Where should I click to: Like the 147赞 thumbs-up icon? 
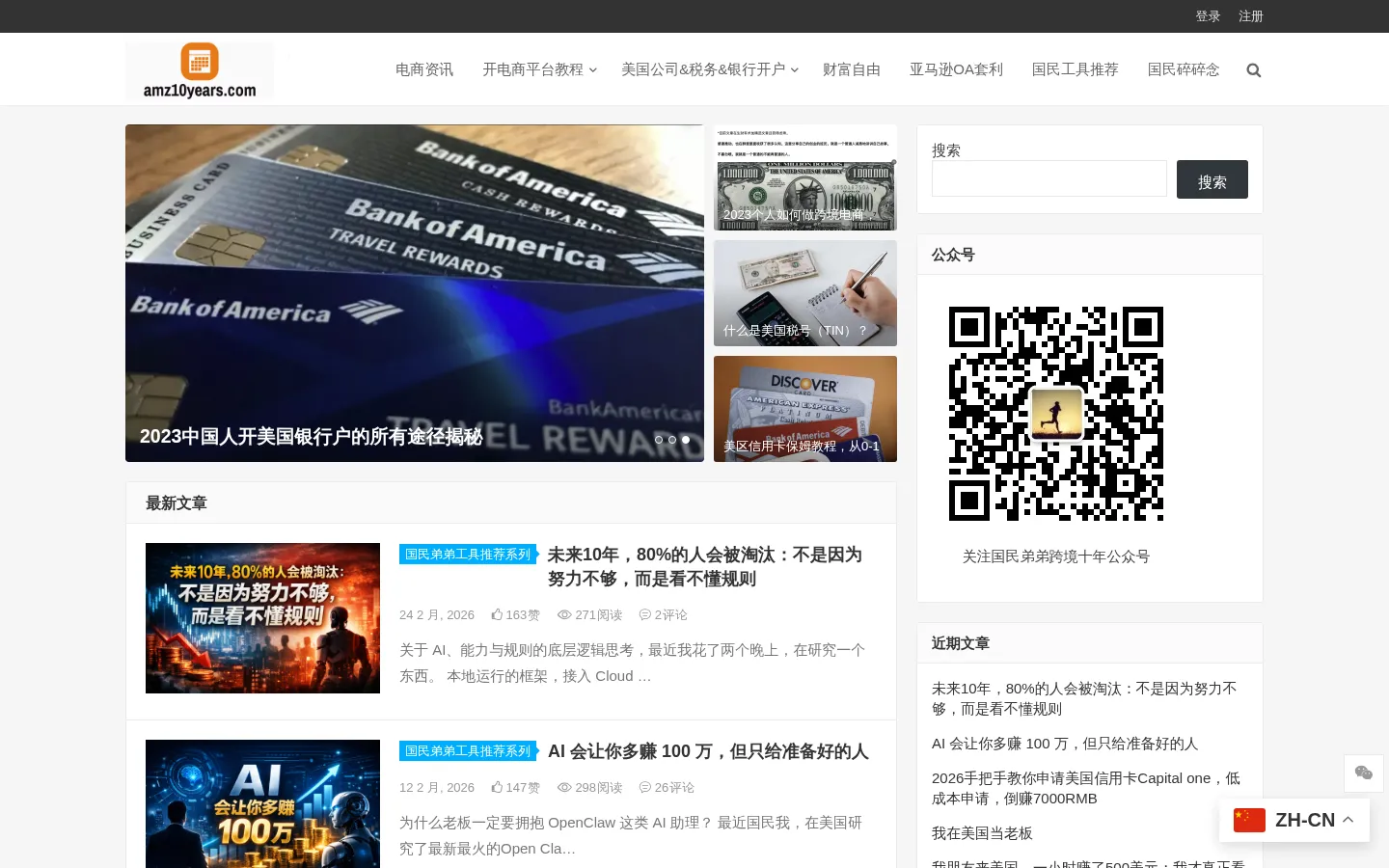point(497,787)
